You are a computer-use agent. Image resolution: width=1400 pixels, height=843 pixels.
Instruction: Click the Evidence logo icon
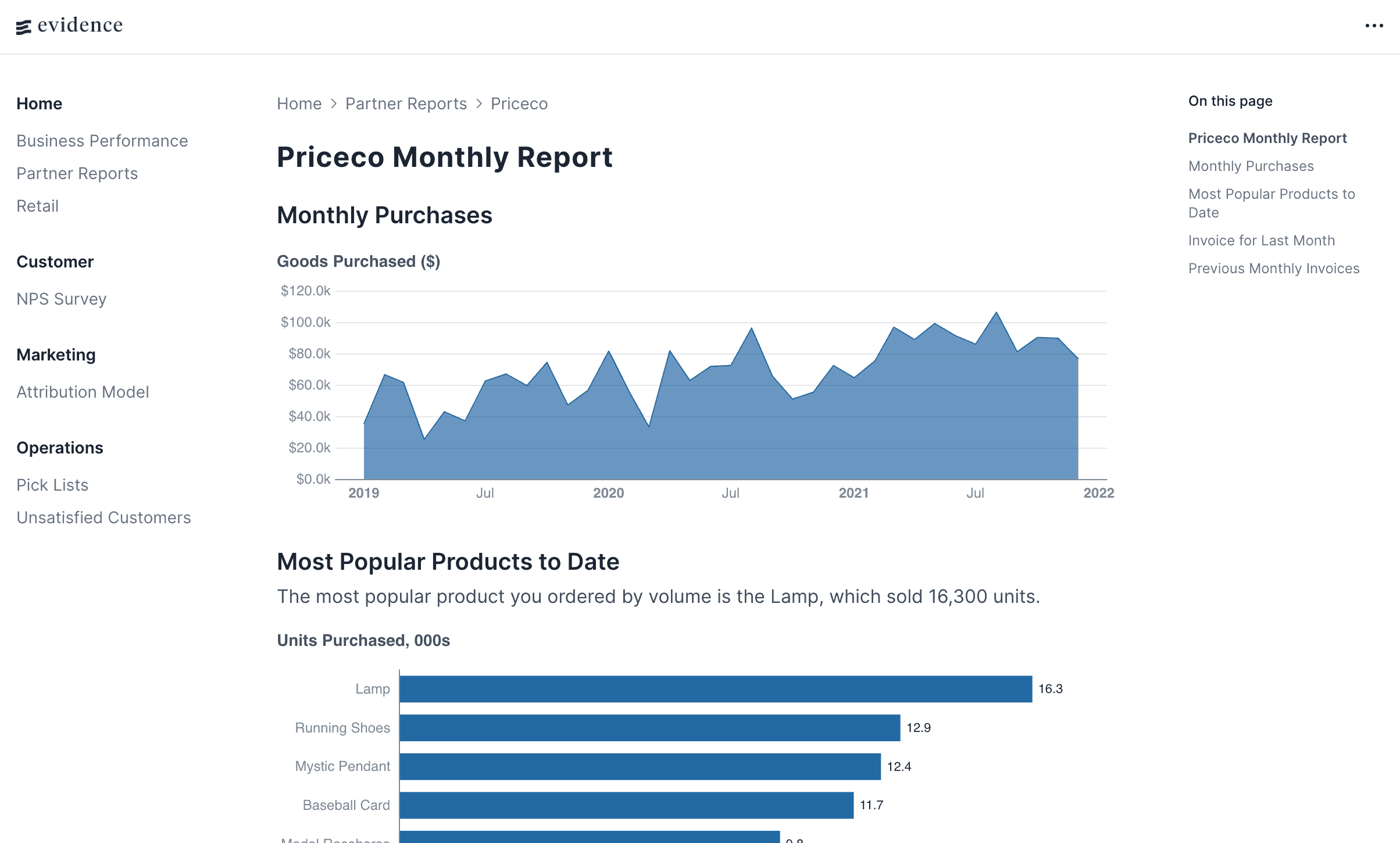tap(23, 27)
